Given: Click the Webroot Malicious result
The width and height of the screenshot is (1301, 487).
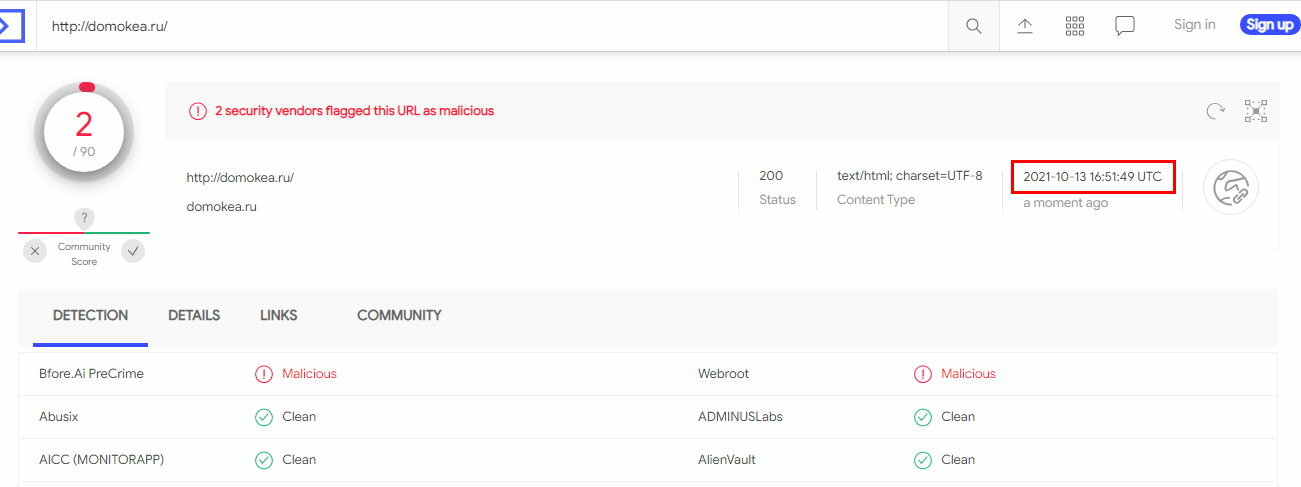Looking at the screenshot, I should 955,374.
